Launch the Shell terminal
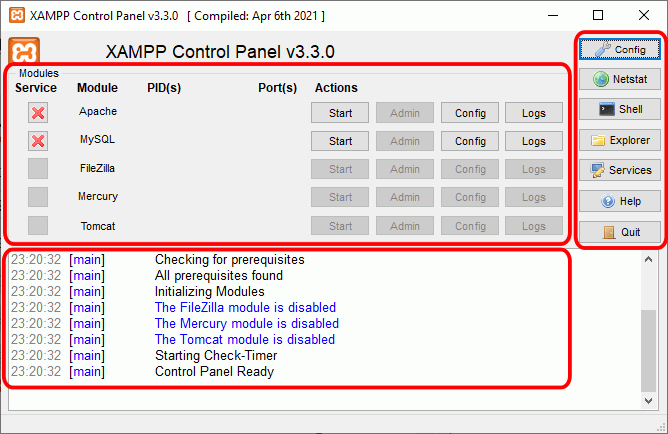 pos(620,109)
